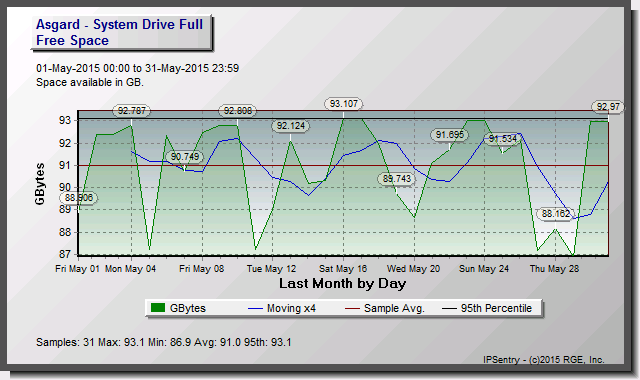Select the 95th Percentile legend entry
This screenshot has height=380, width=640.
pos(487,308)
